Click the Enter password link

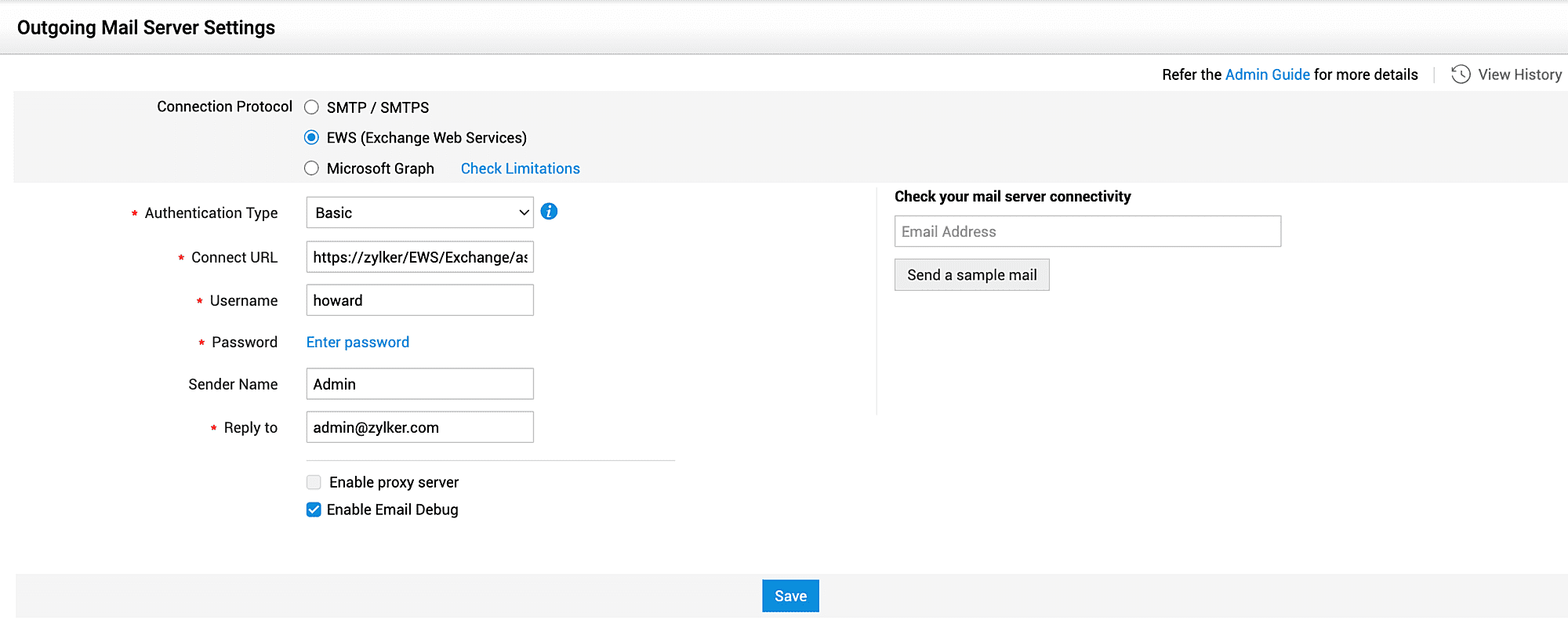[358, 343]
